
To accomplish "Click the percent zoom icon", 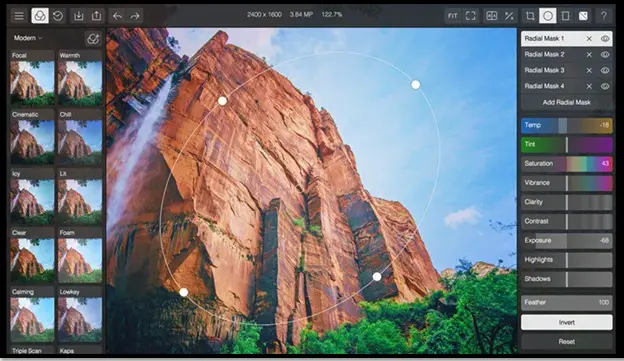I will coord(509,16).
